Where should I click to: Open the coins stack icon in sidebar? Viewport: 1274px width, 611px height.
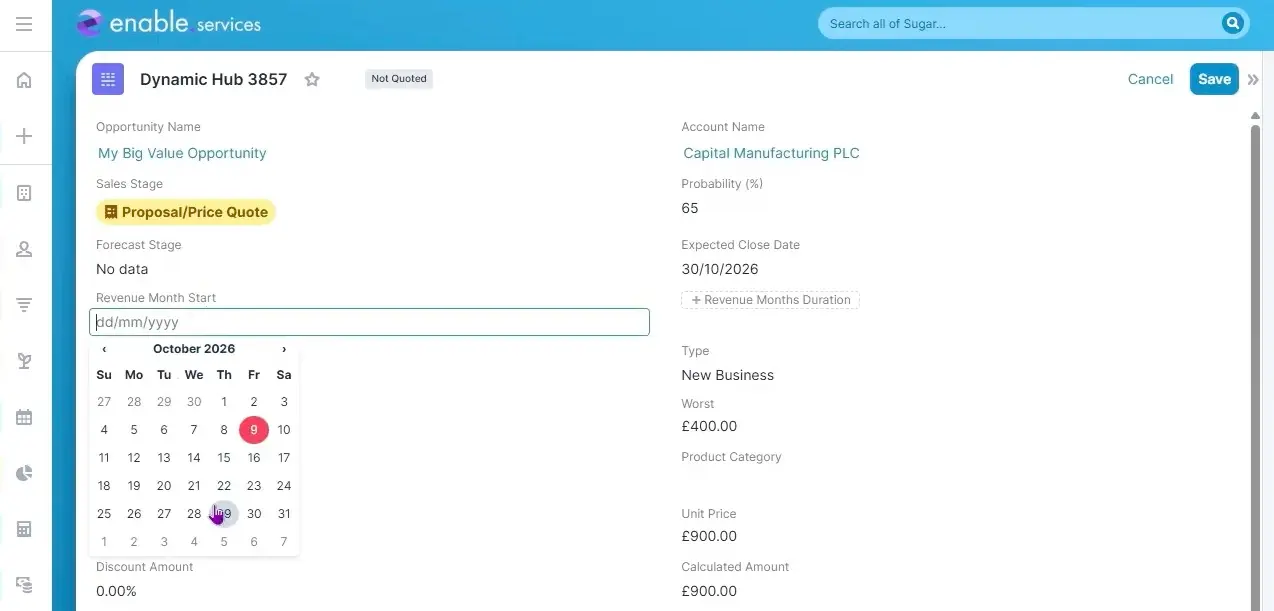click(x=25, y=584)
